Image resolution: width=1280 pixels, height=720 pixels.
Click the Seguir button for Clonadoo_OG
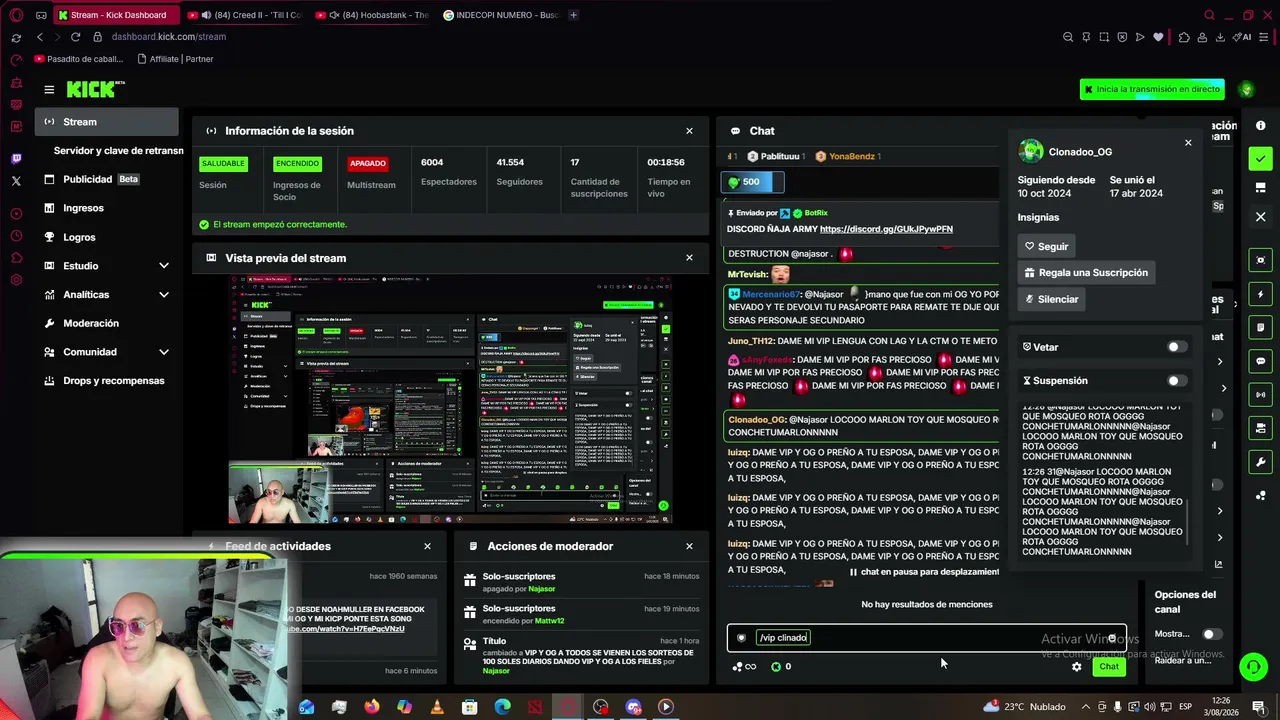(x=1046, y=246)
